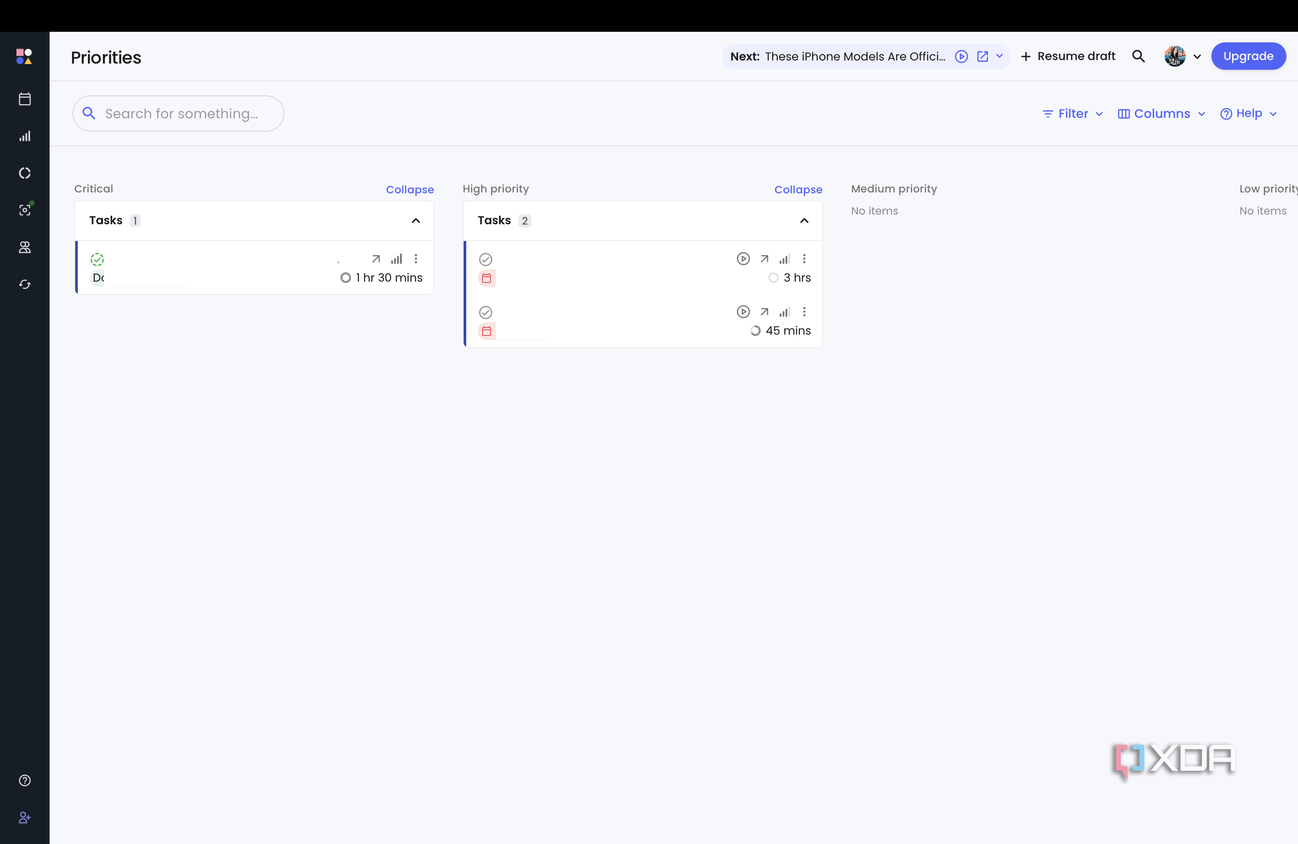The width and height of the screenshot is (1298, 844).
Task: Set priority bars on the 45 mins task
Action: pyautogui.click(x=784, y=312)
